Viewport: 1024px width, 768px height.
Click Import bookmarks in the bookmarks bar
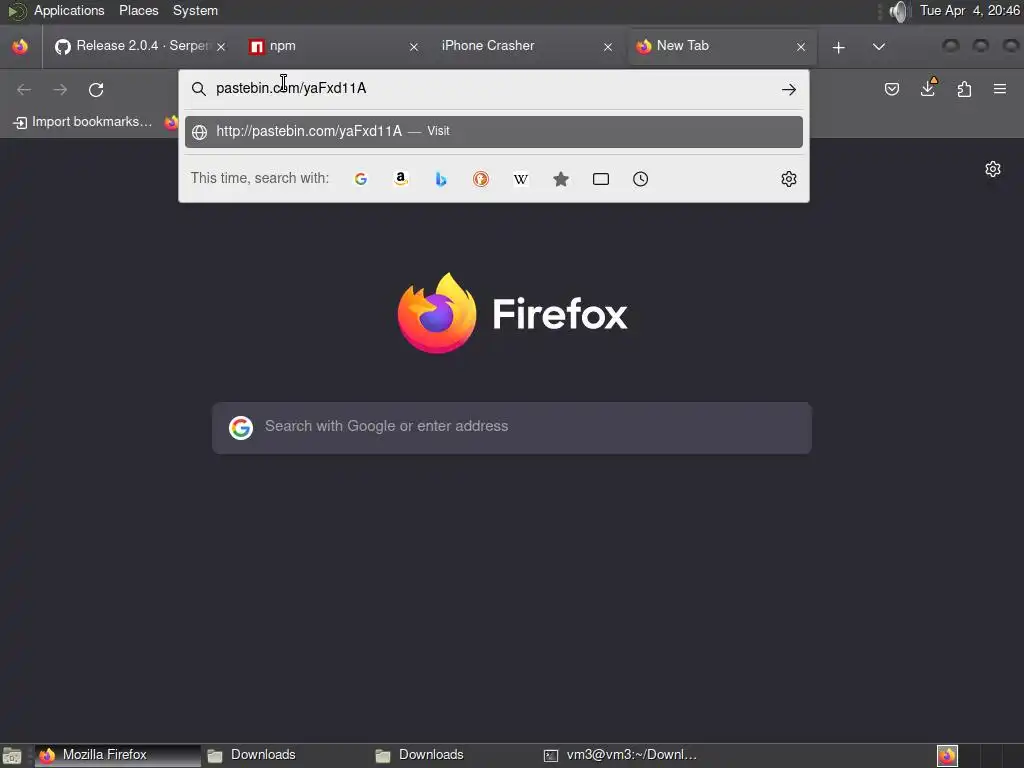point(83,122)
